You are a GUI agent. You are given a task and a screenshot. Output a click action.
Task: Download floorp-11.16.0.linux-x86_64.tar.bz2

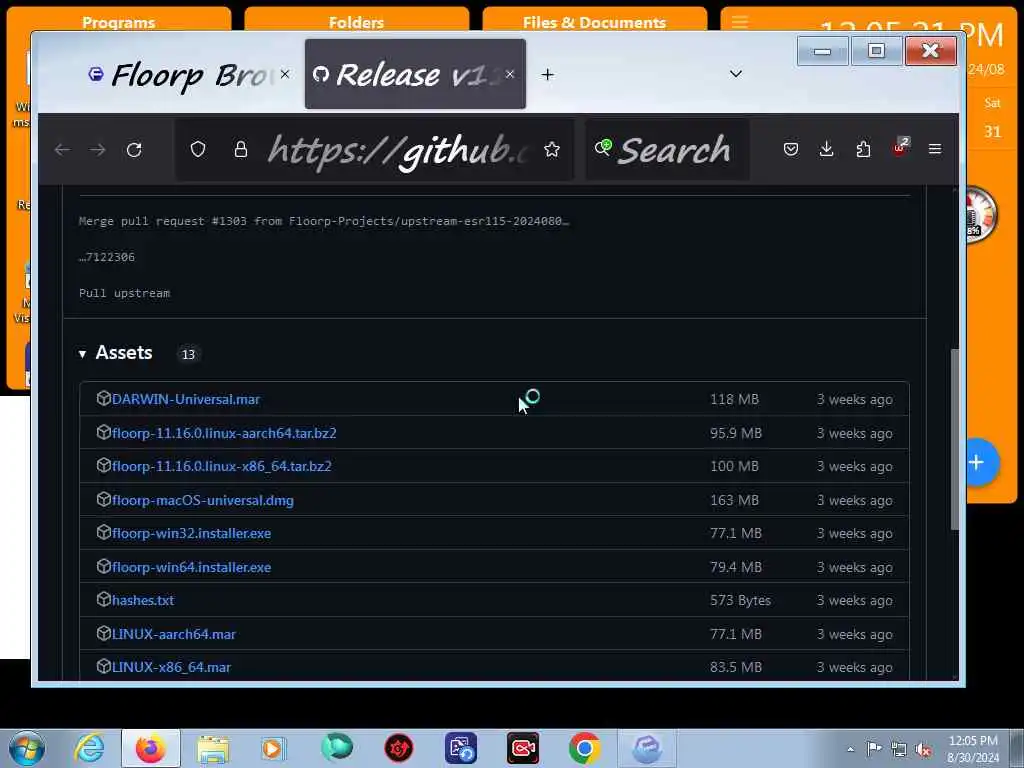221,466
